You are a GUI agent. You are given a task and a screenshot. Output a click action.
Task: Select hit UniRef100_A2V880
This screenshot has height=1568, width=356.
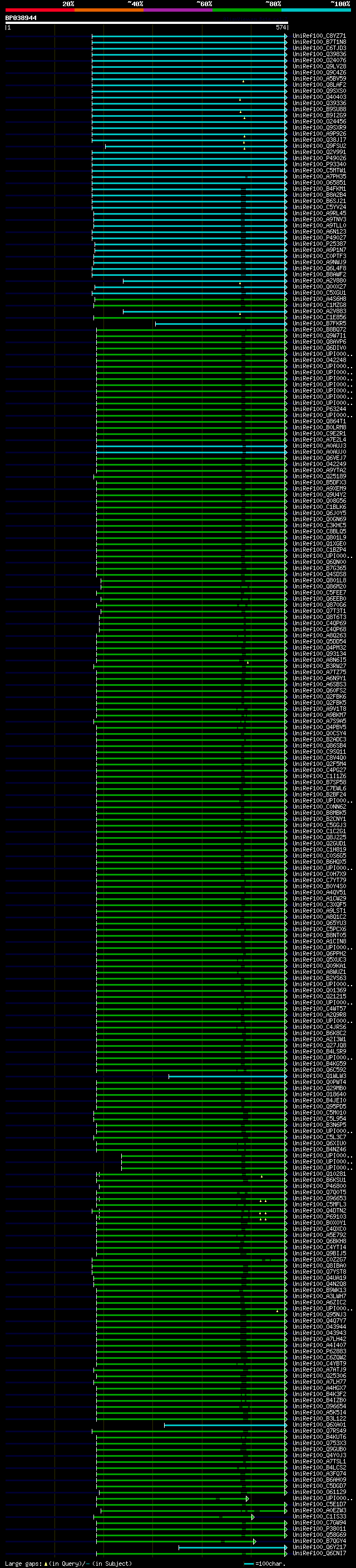coord(319,280)
